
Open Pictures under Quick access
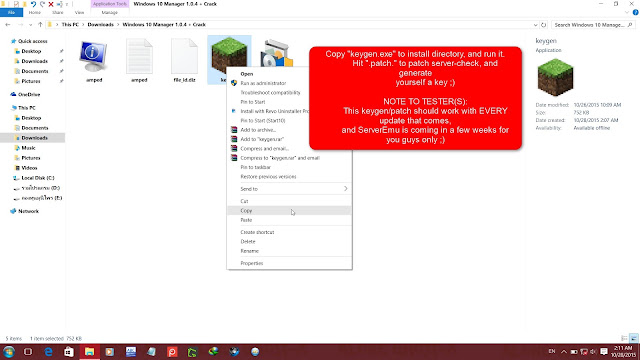coord(31,81)
